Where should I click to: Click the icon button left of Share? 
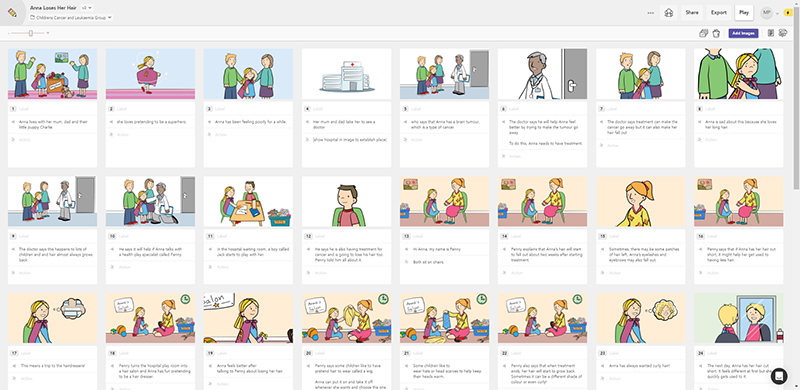tap(669, 13)
